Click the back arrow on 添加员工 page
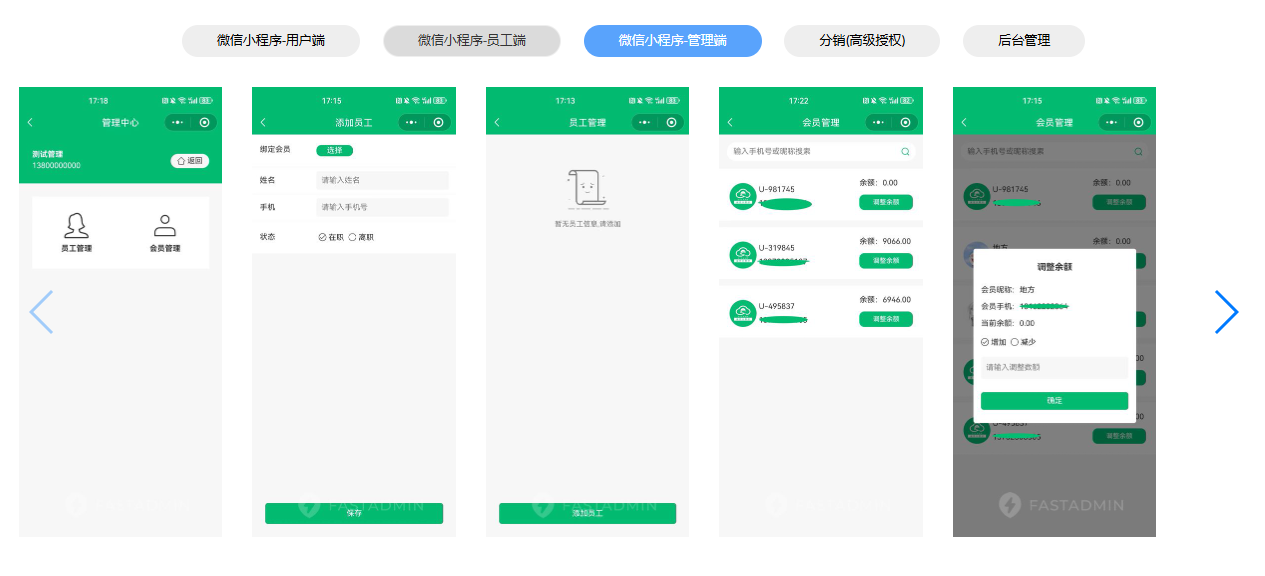This screenshot has width=1265, height=576. 265,122
